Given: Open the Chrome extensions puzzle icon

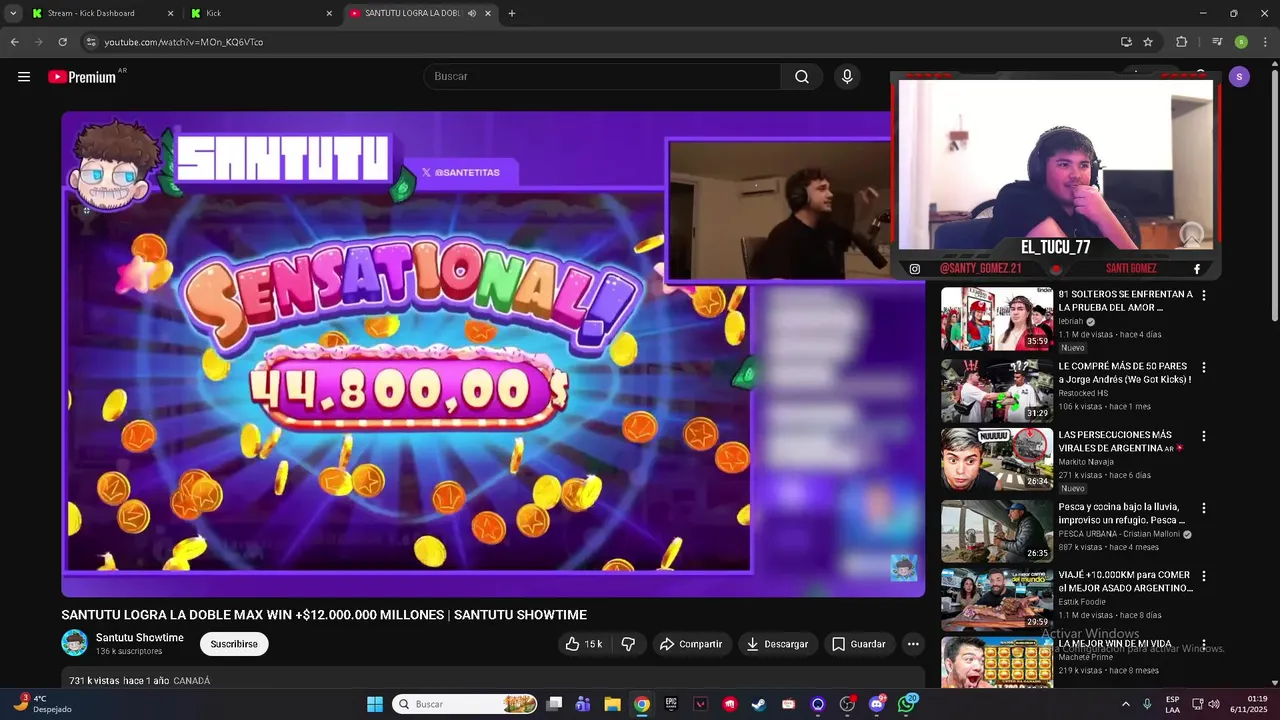Looking at the screenshot, I should pyautogui.click(x=1181, y=42).
